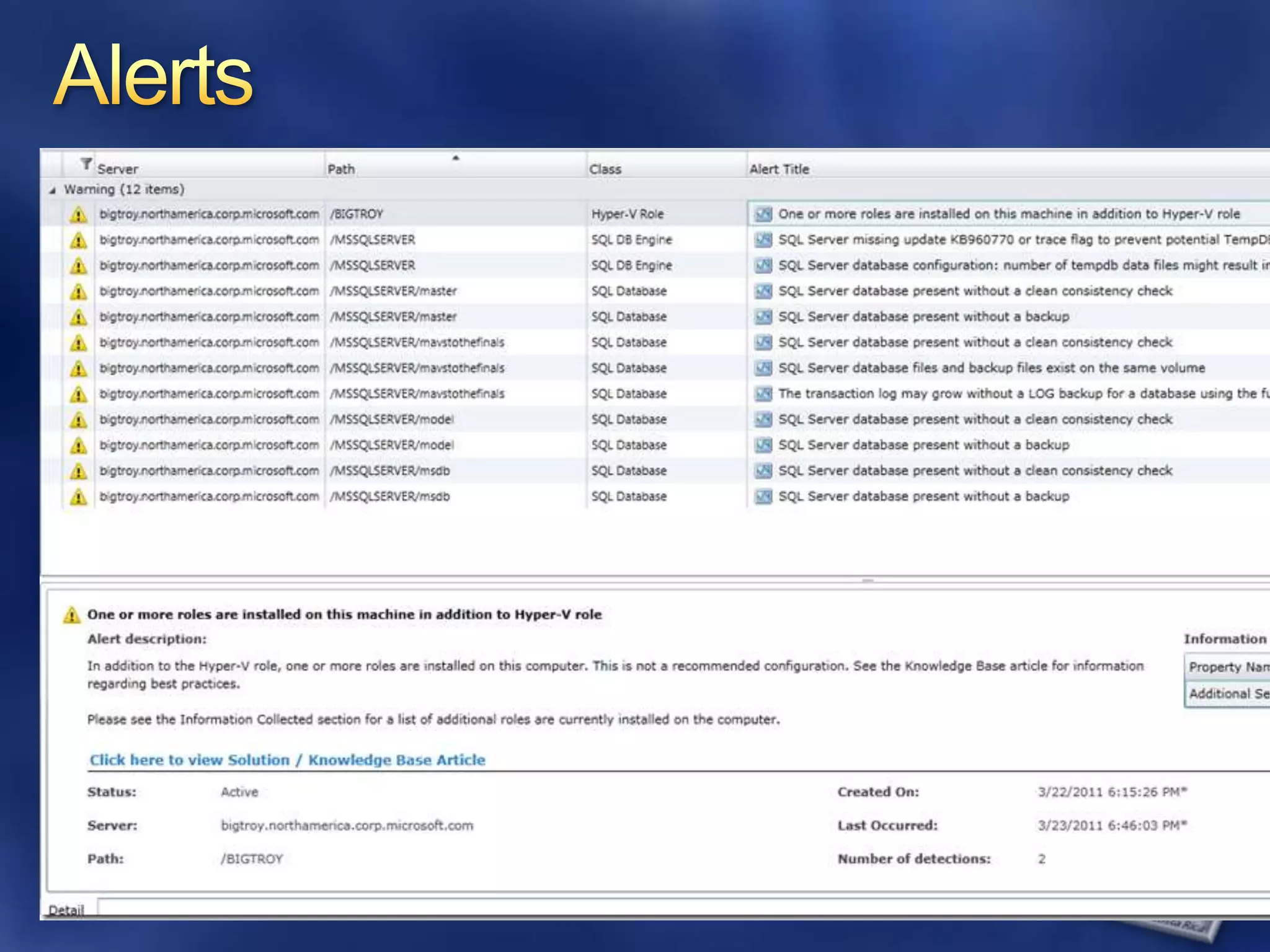Click the splitter grip between list and details

868,581
